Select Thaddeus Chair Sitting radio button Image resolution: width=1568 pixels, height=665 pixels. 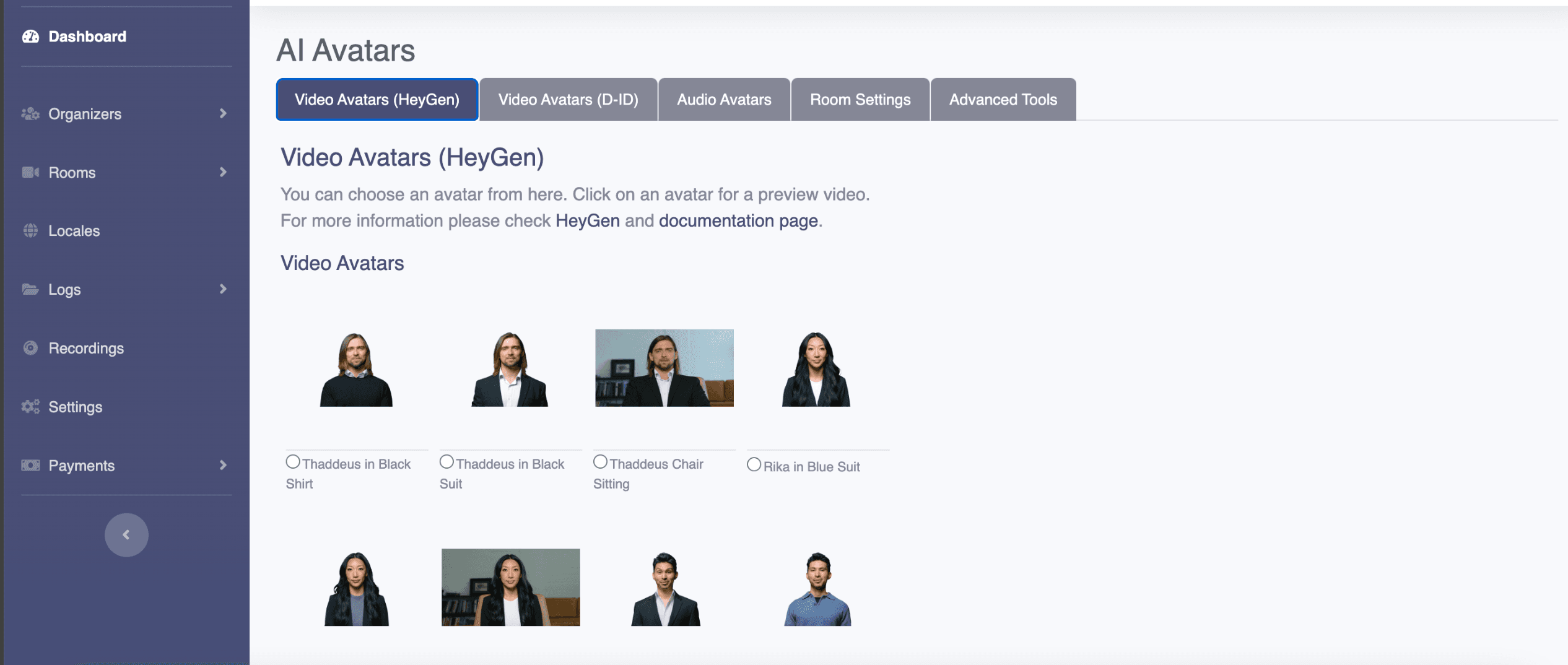click(600, 462)
